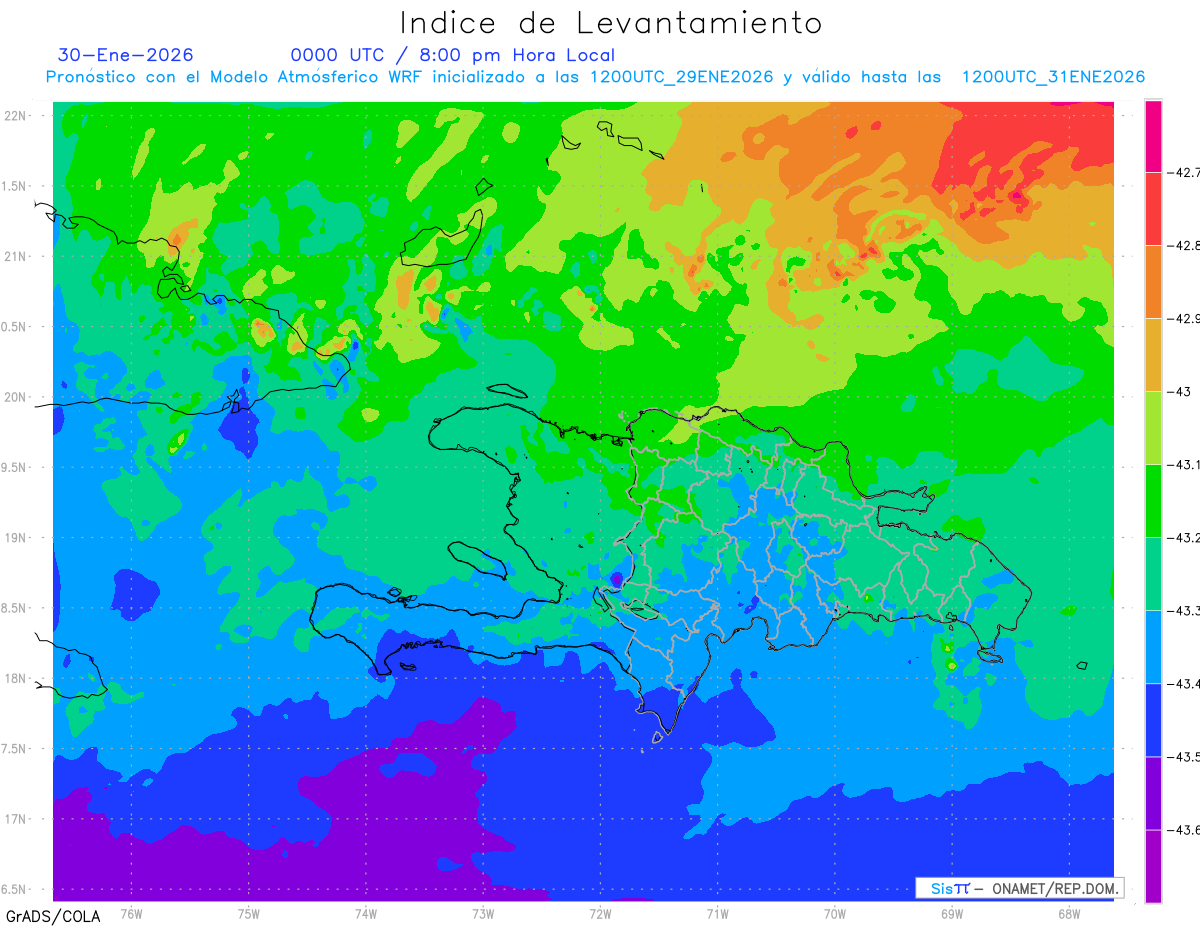Image resolution: width=1200 pixels, height=927 pixels.
Task: Click the '69W' longitude label
Action: point(952,914)
